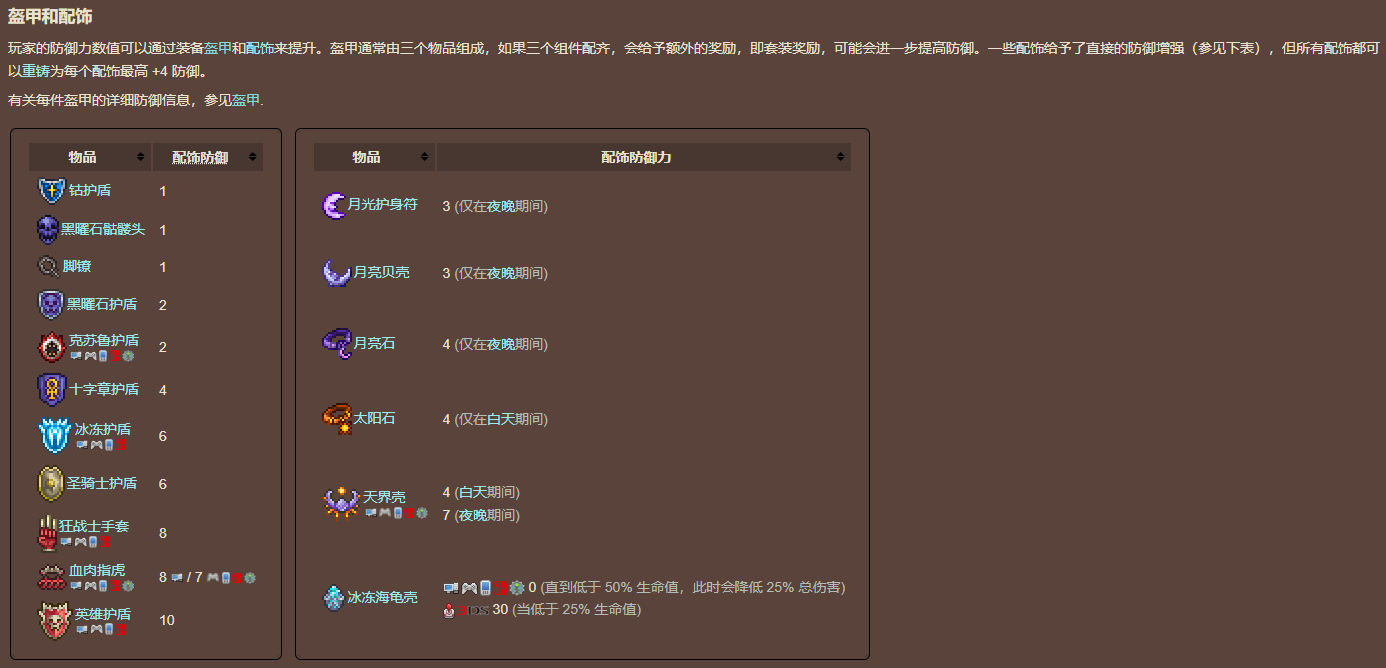Click the 天界壳 celestial shell icon
The height and width of the screenshot is (668, 1386).
341,503
